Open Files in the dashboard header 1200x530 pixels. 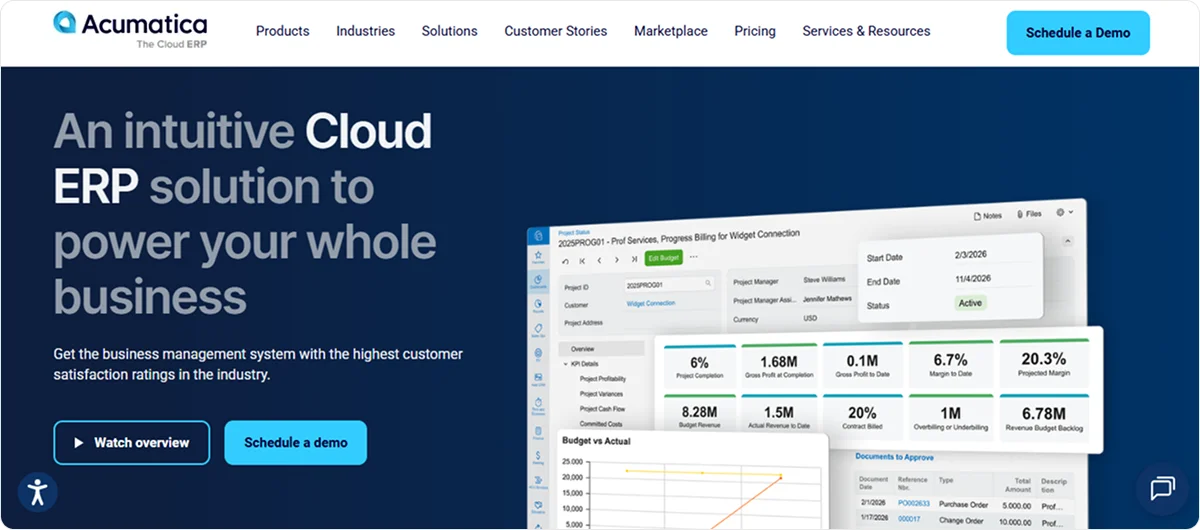point(1029,213)
